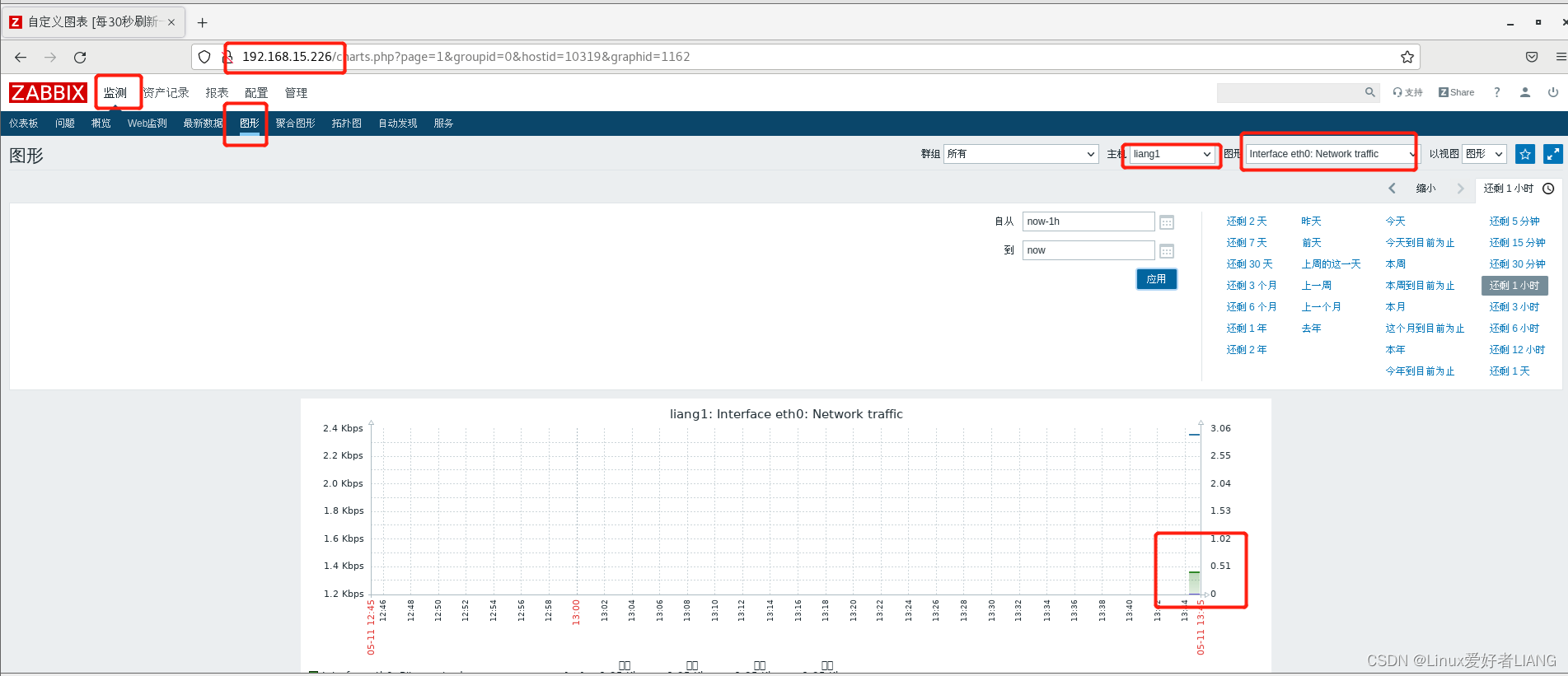Open the calendar picker for 自从 field
The width and height of the screenshot is (1568, 676).
pyautogui.click(x=1167, y=222)
